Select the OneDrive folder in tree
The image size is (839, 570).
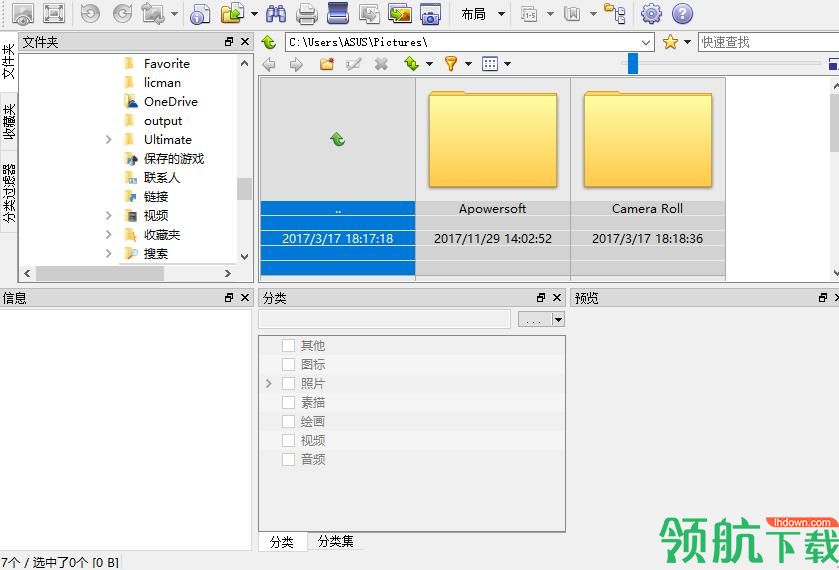[171, 102]
